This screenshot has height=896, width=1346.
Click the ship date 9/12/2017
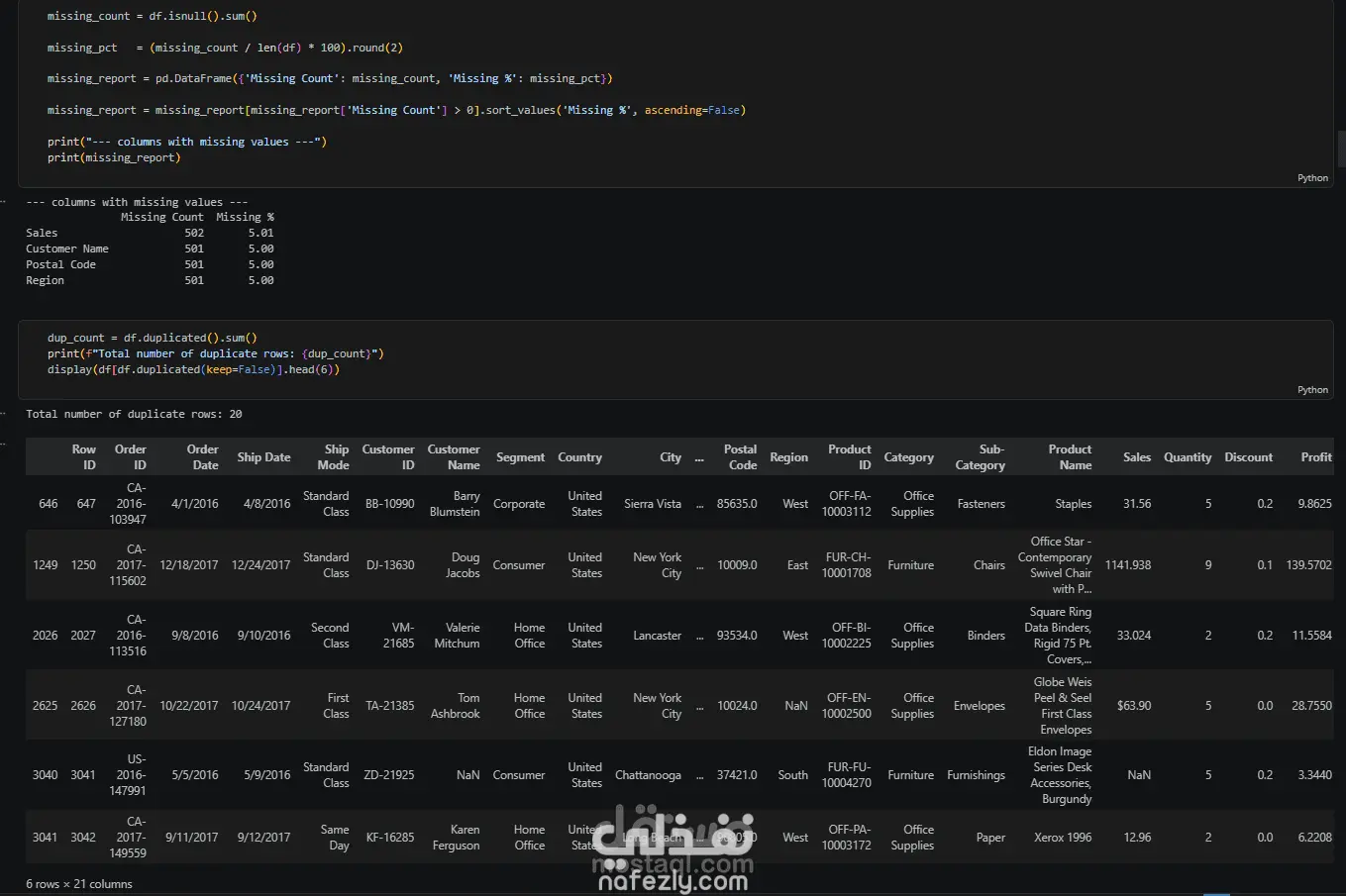tap(263, 838)
